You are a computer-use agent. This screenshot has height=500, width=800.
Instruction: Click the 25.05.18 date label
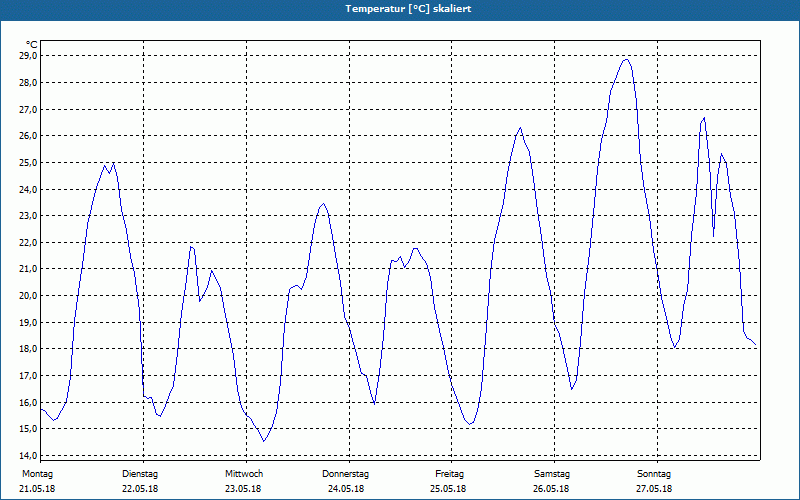pos(448,488)
